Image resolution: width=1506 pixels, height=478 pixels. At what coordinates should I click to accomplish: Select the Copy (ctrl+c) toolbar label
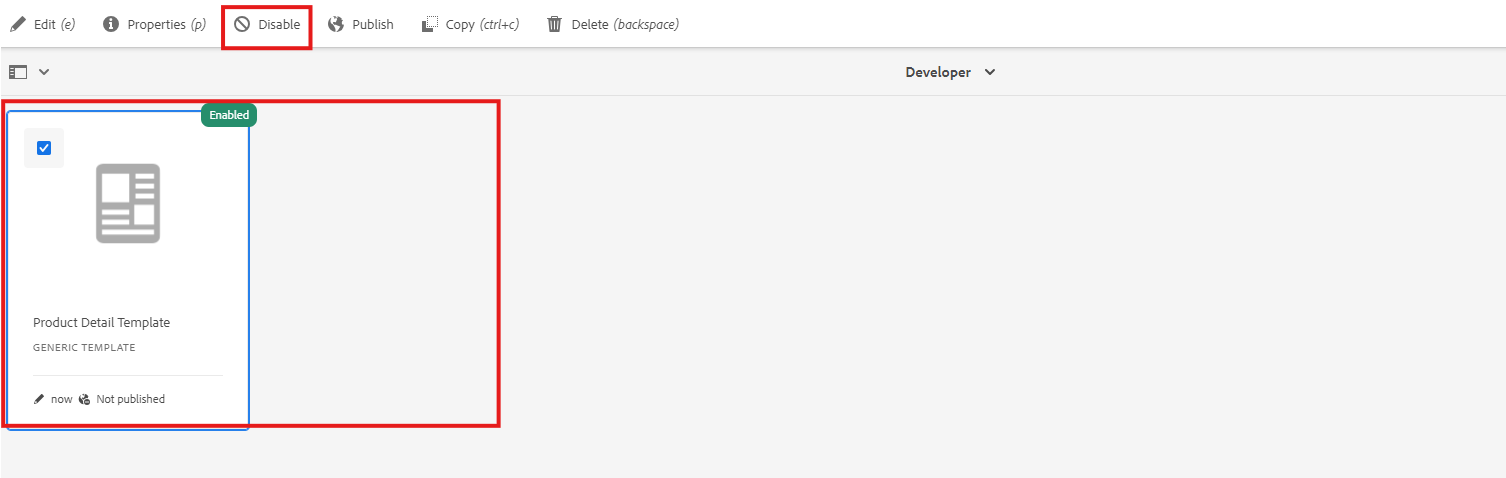click(x=482, y=24)
